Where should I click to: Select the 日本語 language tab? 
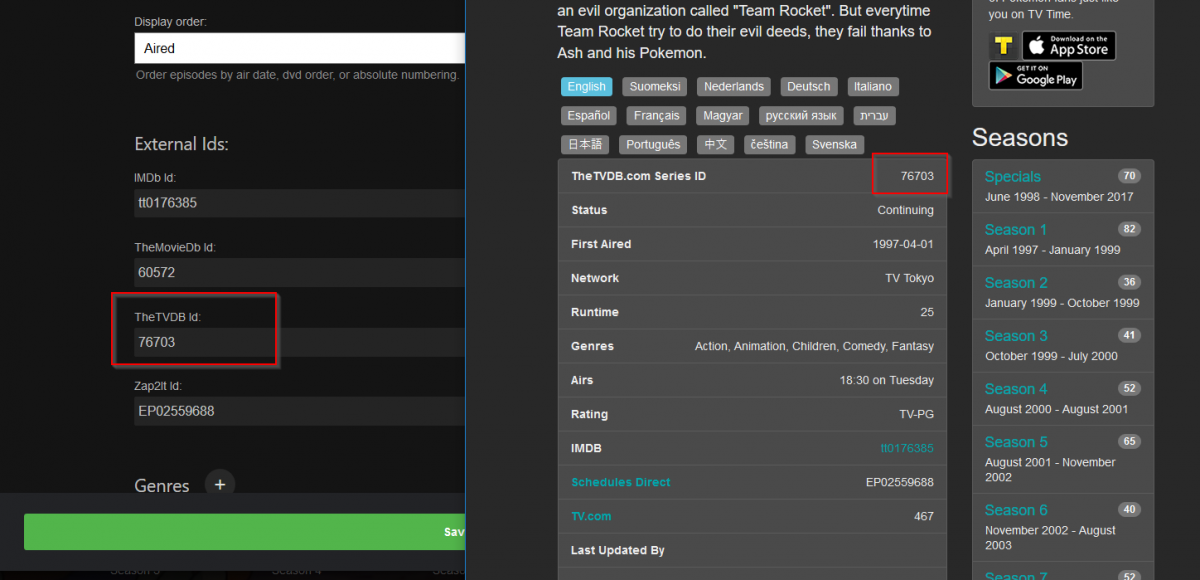click(585, 145)
